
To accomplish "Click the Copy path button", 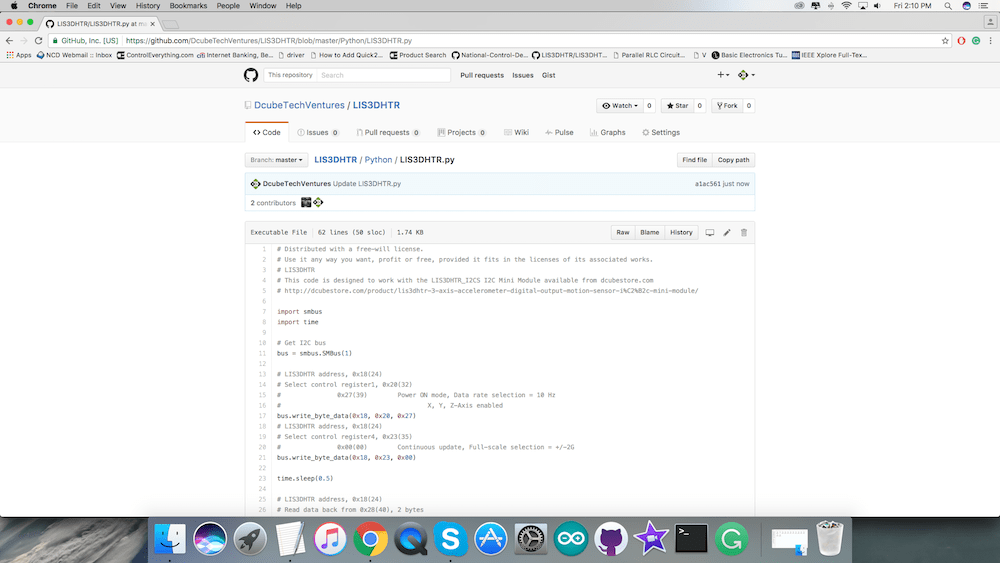I will [733, 160].
